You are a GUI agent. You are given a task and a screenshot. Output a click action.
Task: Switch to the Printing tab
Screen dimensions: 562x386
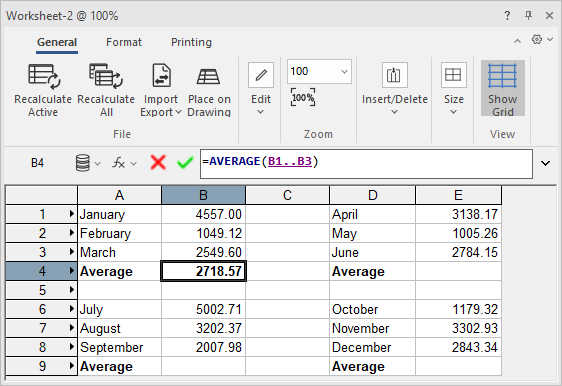click(191, 42)
